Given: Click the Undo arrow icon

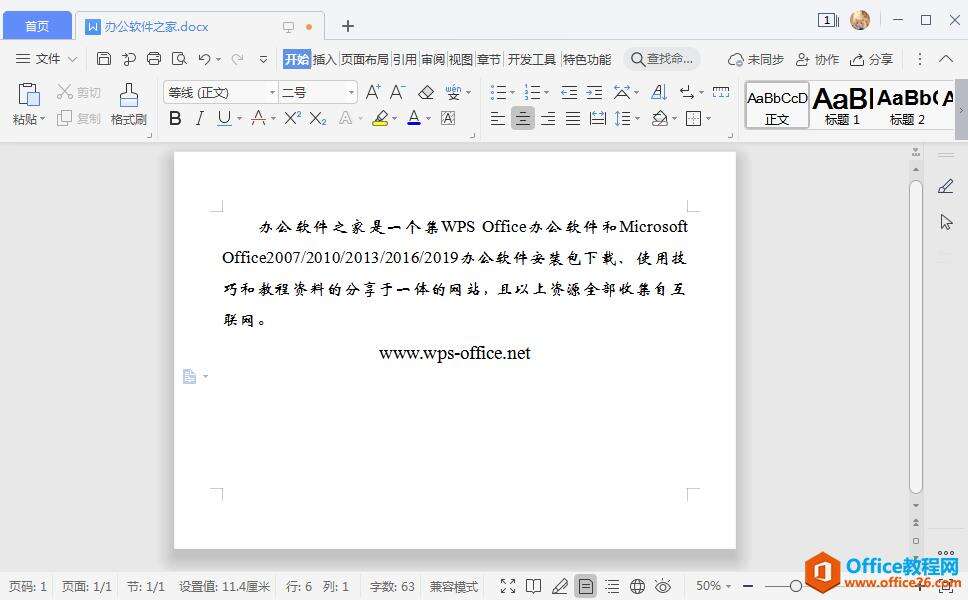Looking at the screenshot, I should pyautogui.click(x=204, y=59).
